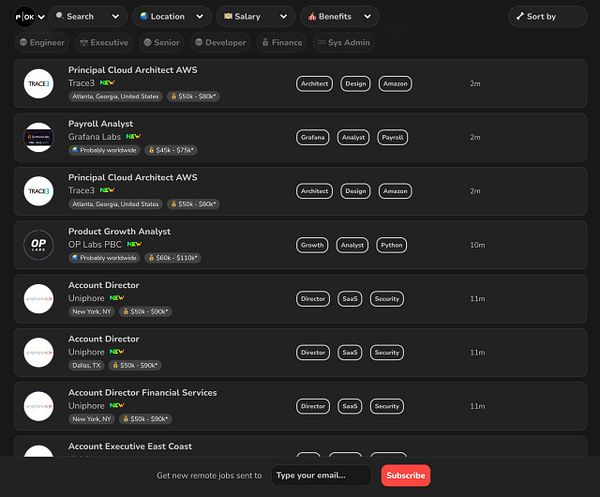Click the Grafana tag on Payroll Analyst
The image size is (600, 497).
(x=313, y=137)
